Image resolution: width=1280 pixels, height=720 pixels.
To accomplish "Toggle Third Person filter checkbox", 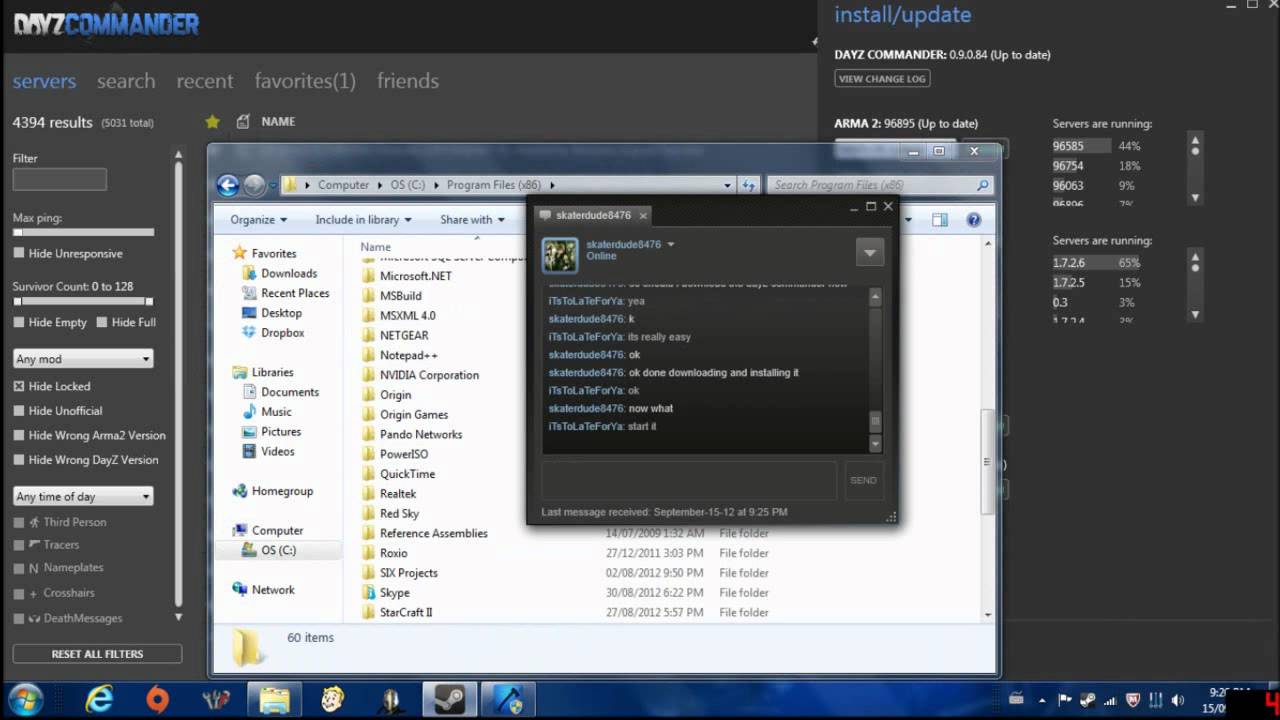I will [19, 522].
